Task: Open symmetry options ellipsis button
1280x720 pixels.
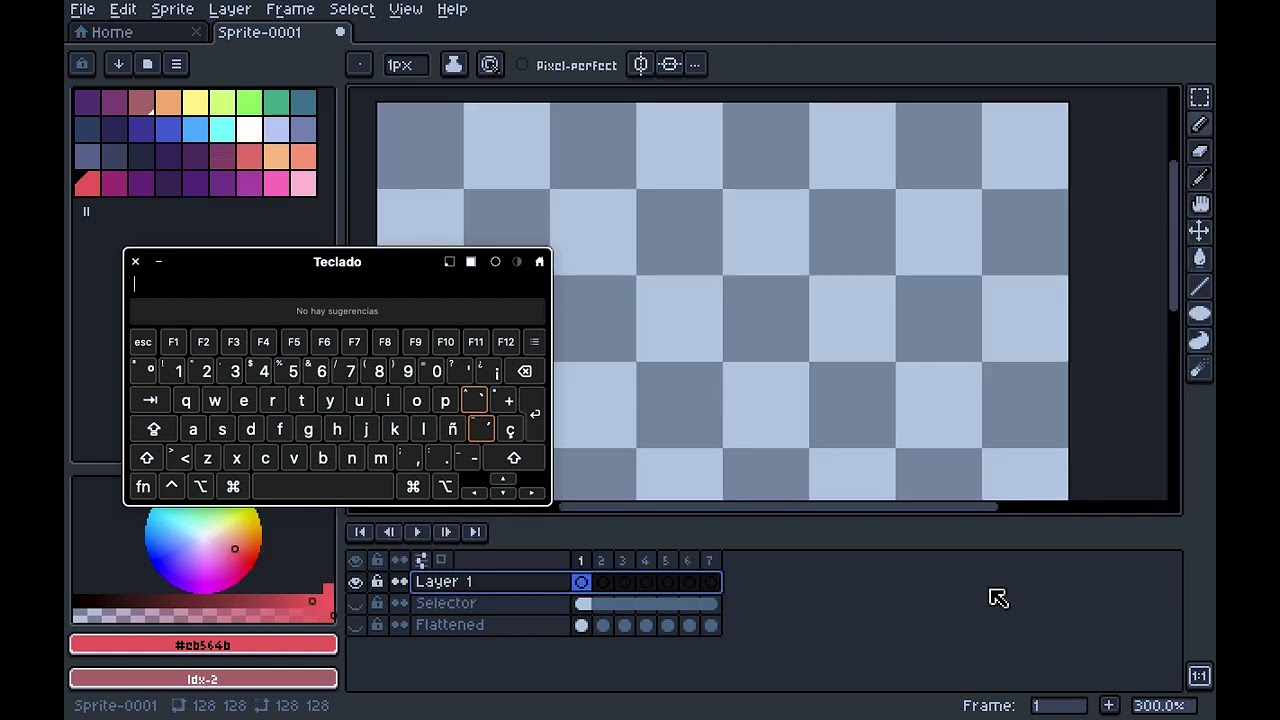Action: [695, 65]
